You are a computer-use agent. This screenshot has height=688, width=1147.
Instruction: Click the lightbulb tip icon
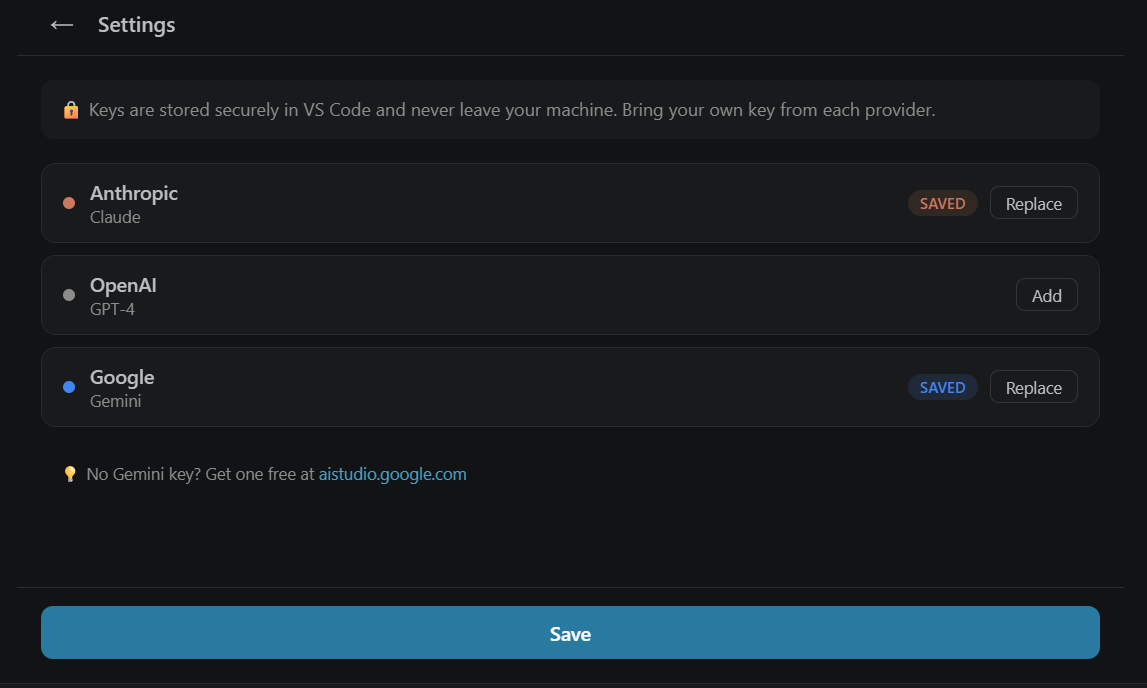pos(70,474)
